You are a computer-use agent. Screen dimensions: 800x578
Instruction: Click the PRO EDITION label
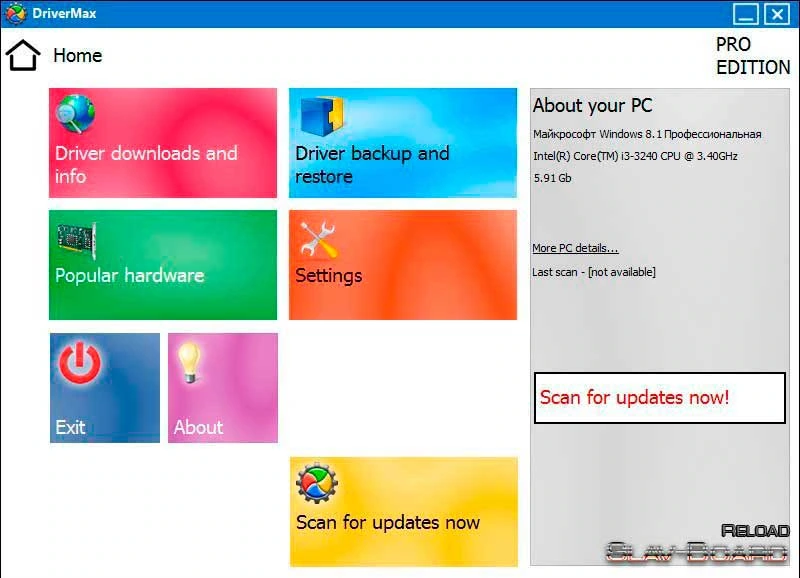pos(753,56)
